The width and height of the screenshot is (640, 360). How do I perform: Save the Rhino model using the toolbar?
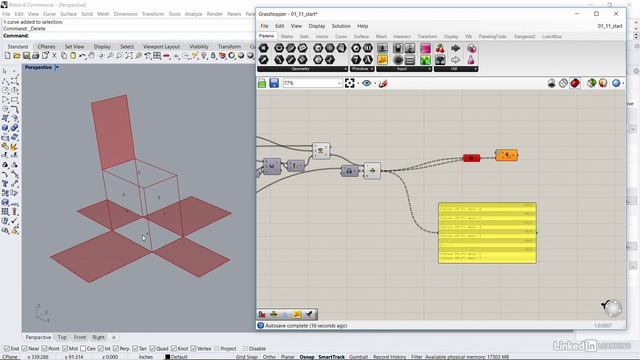(x=26, y=56)
